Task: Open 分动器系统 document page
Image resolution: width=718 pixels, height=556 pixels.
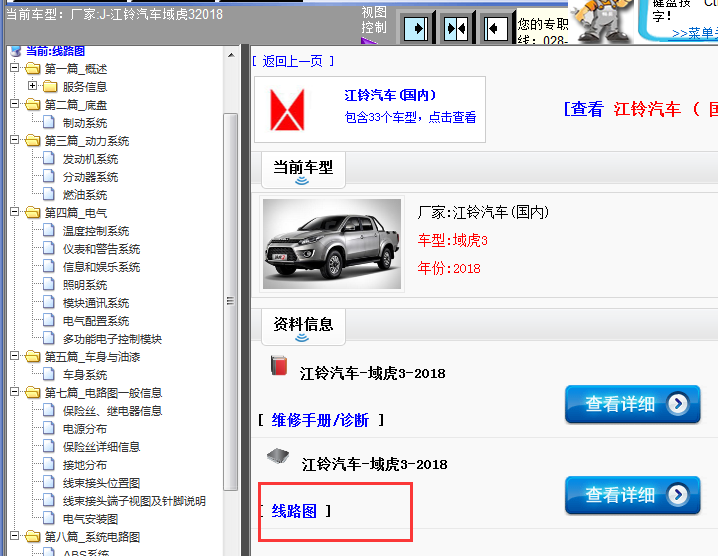Action: pyautogui.click(x=90, y=177)
